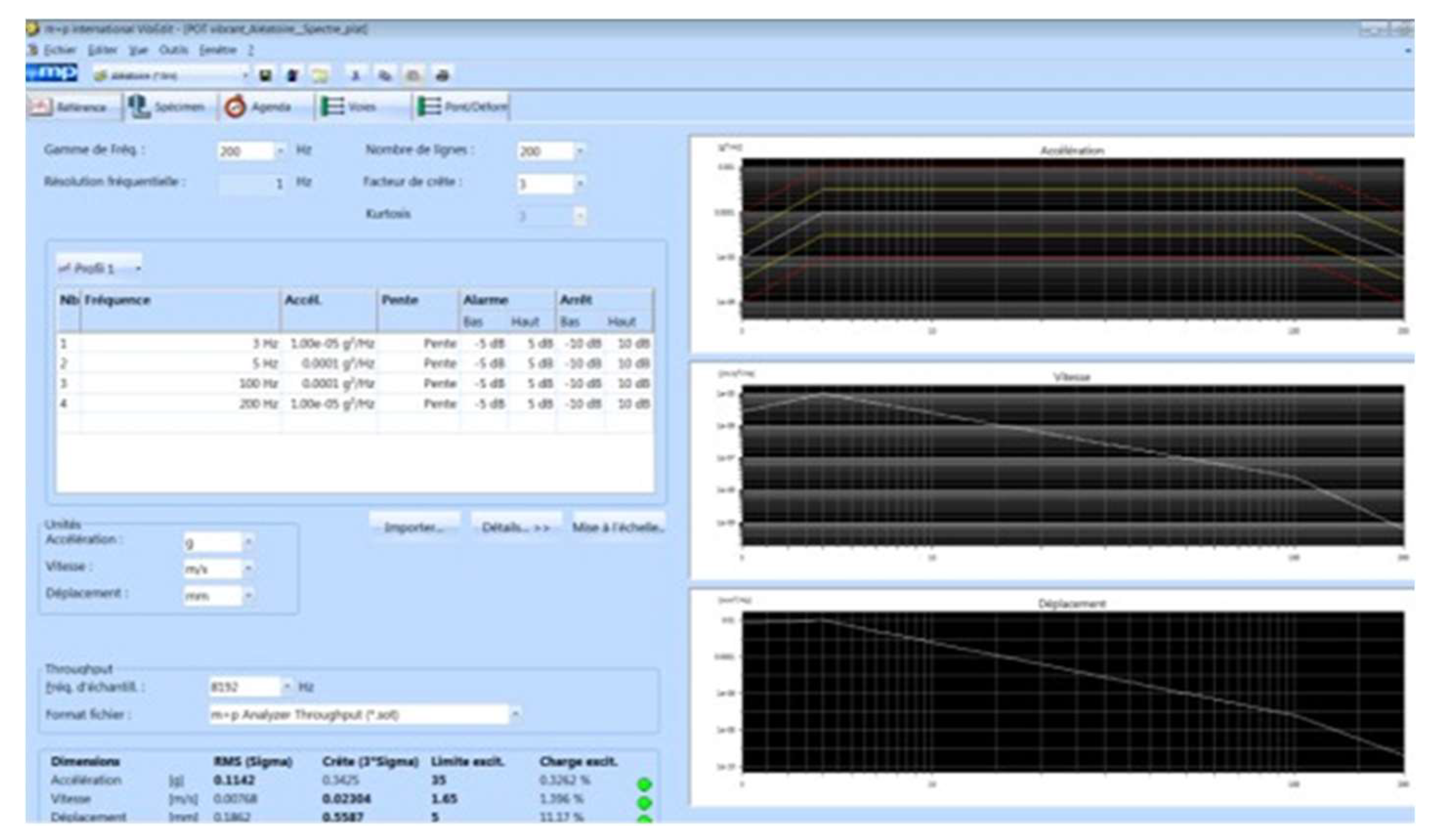
Task: Expand the Gamme de fréq. dropdown
Action: (280, 151)
